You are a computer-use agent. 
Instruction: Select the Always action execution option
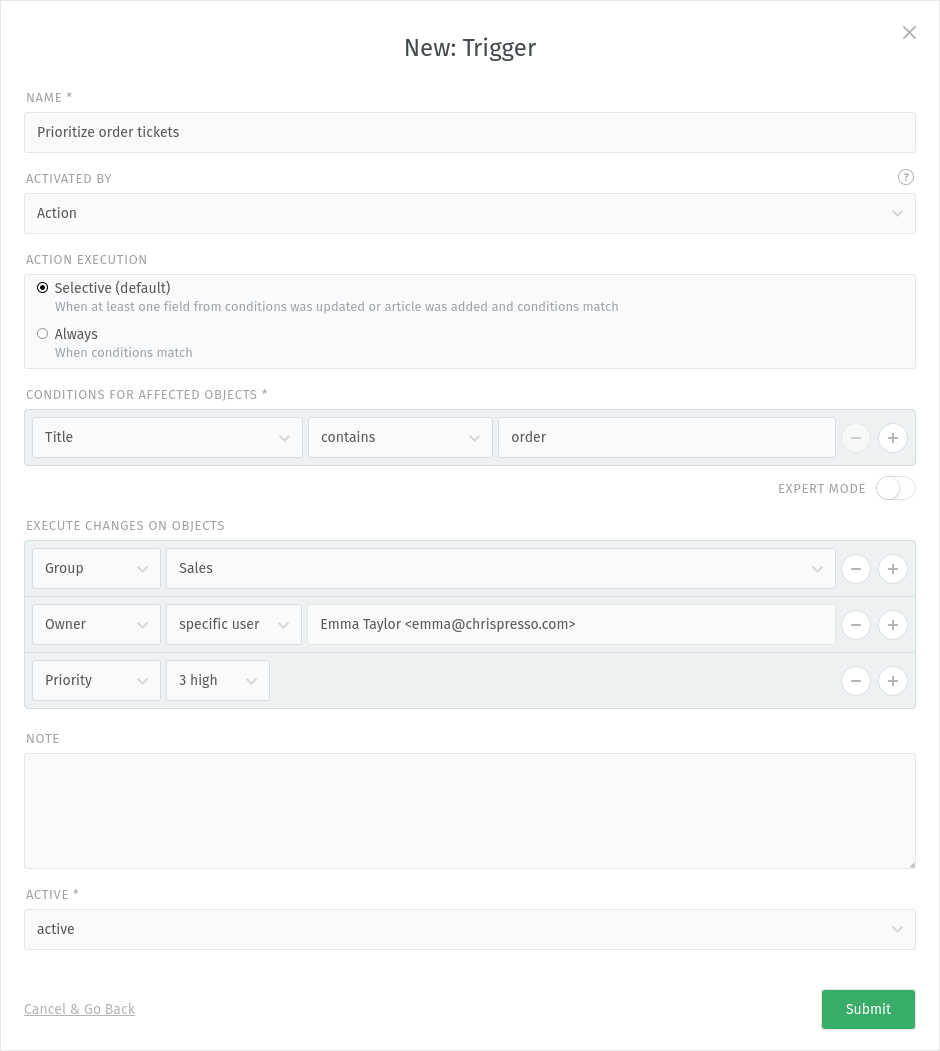click(x=43, y=334)
